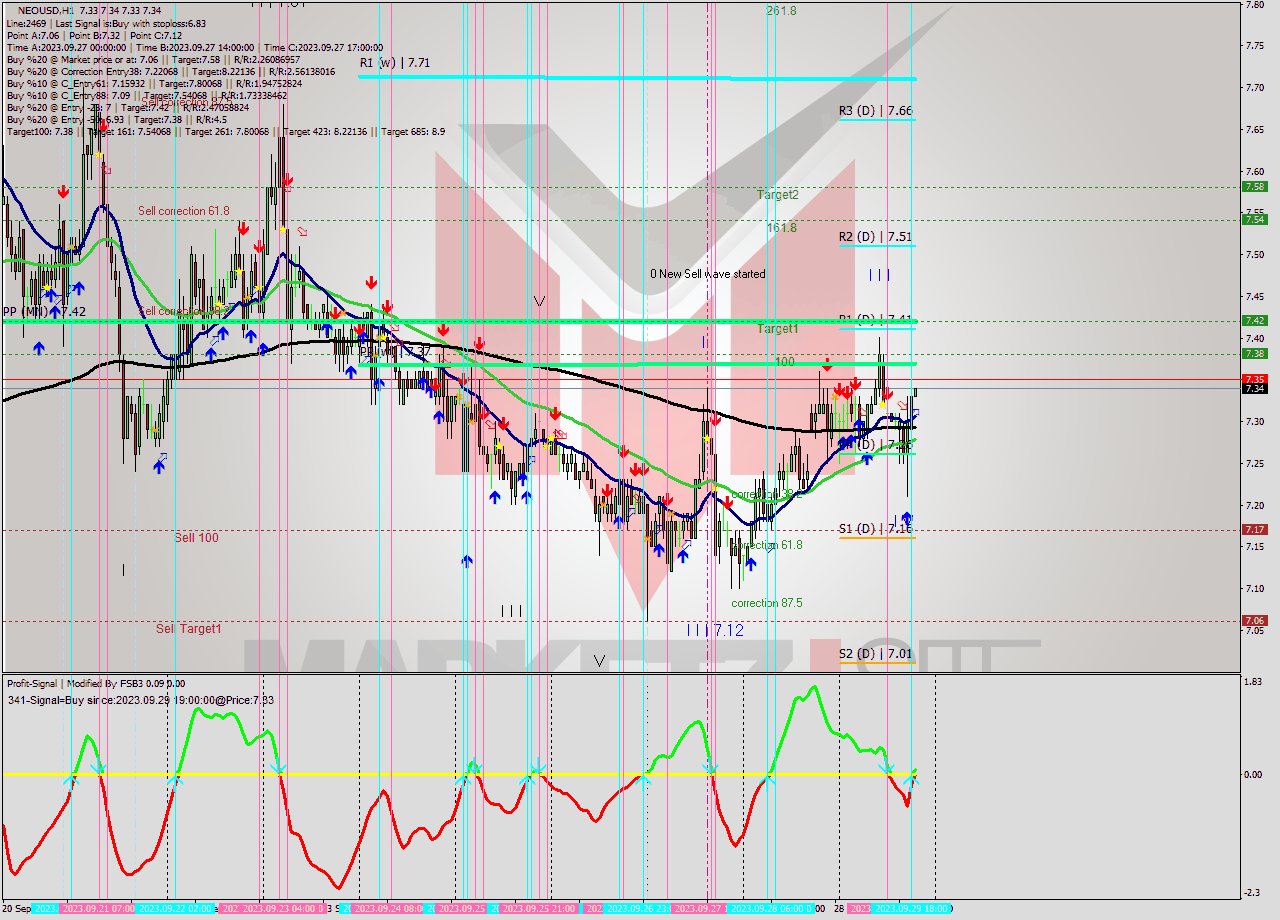Screen dimensions: 1280x920
Task: Click the black 7.34 current price tag
Action: (x=1254, y=388)
